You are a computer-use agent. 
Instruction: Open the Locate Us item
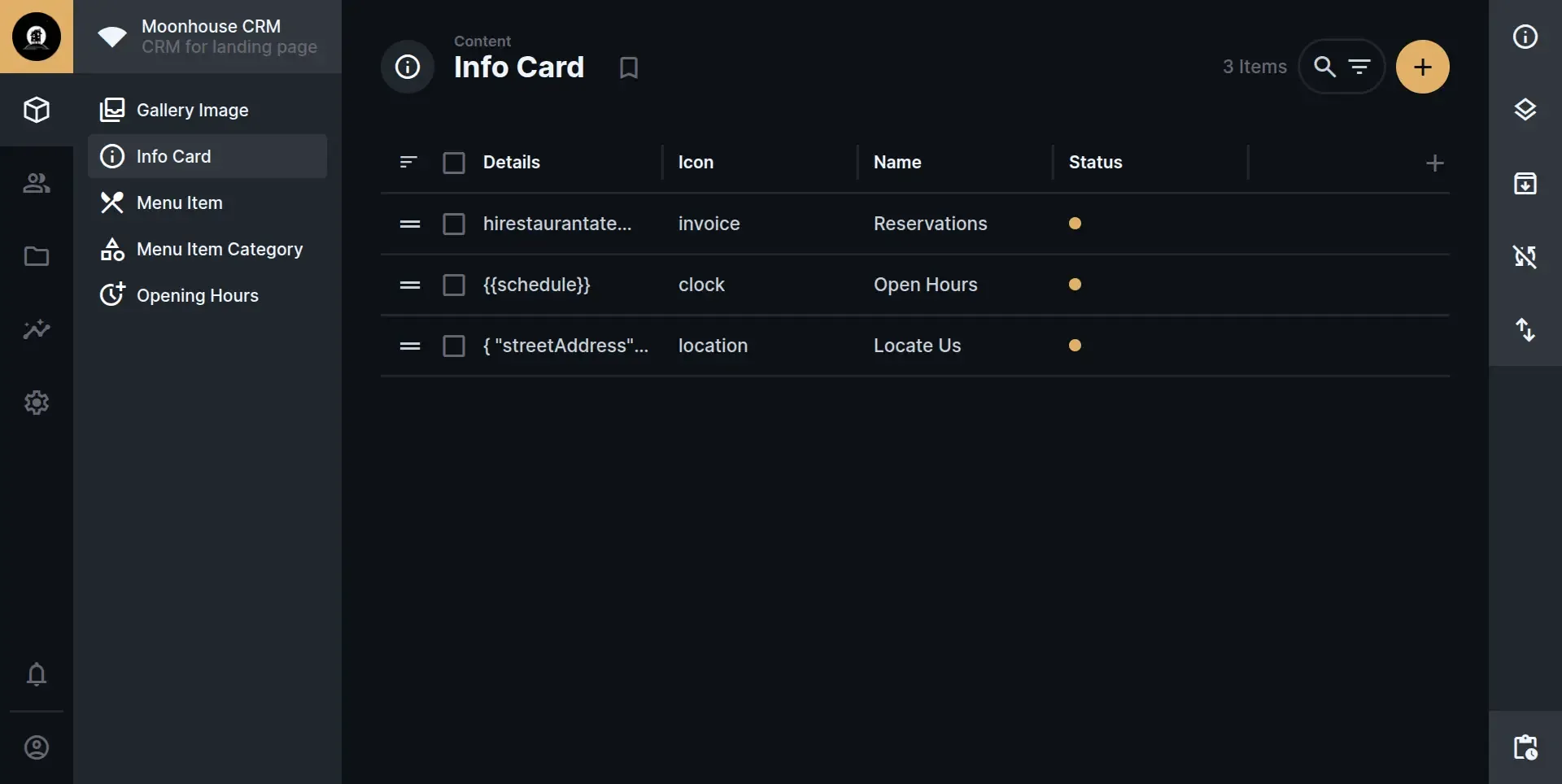click(917, 346)
